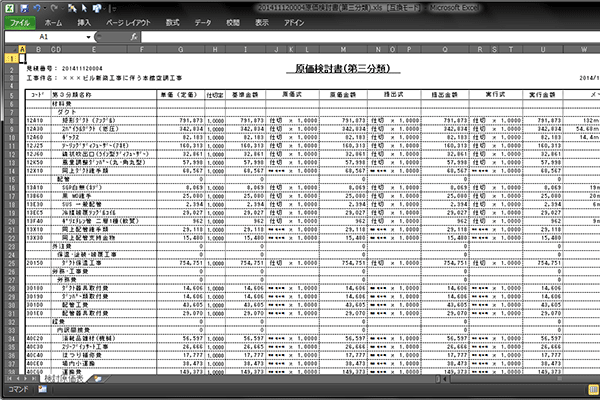Click the Name Box showing A1
This screenshot has width=600, height=400.
coord(44,37)
